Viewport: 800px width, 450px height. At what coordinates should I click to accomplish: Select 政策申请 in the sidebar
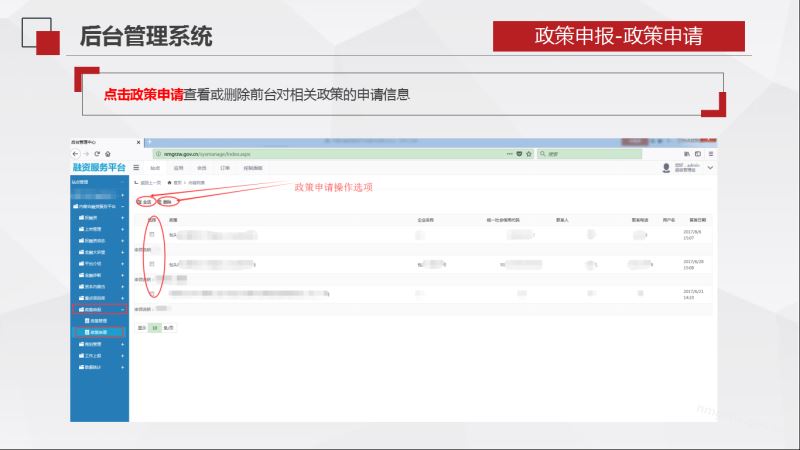point(102,332)
